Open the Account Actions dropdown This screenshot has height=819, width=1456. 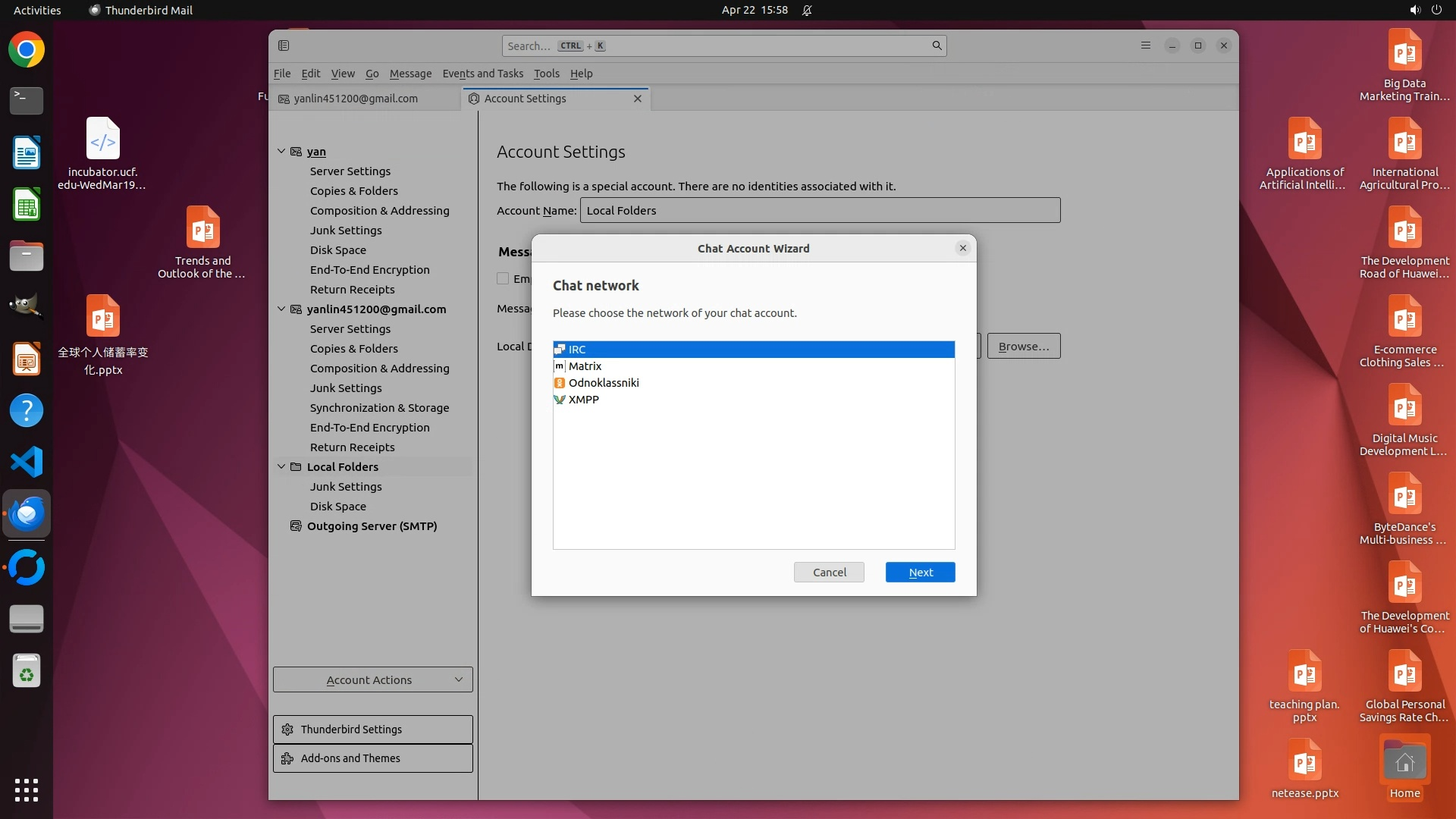(x=372, y=680)
